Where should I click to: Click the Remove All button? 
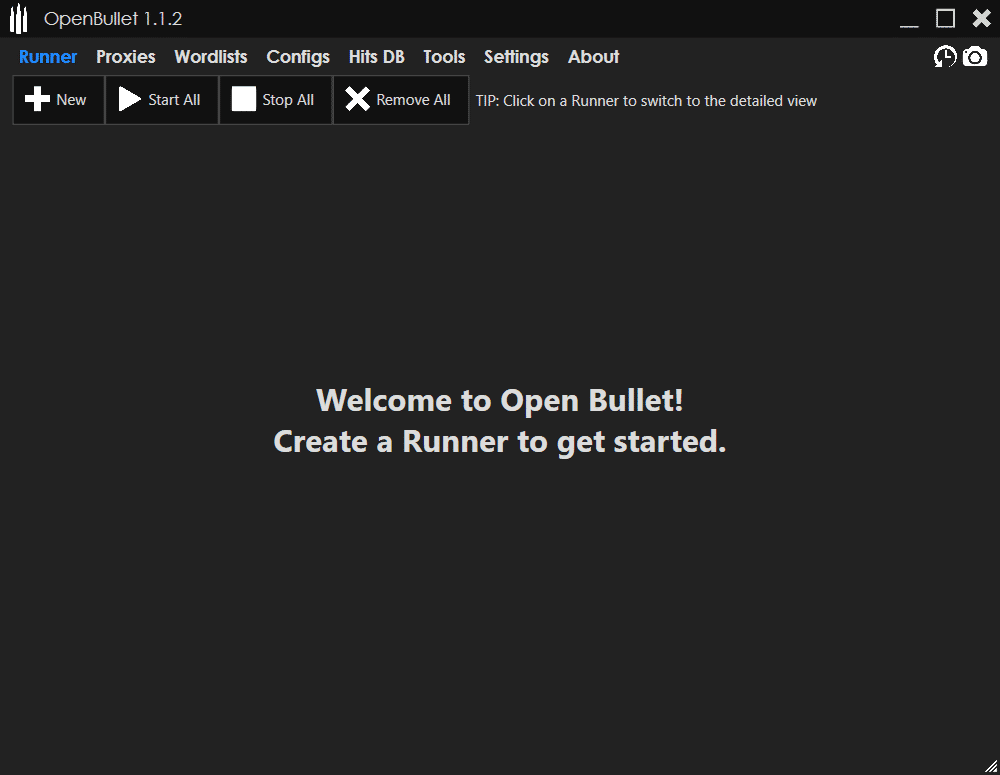(401, 100)
